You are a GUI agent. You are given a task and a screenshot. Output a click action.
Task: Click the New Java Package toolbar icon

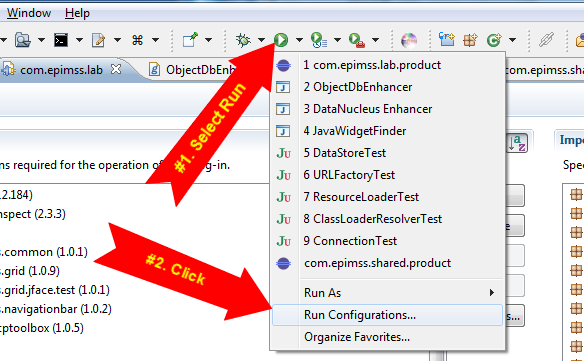pyautogui.click(x=470, y=39)
